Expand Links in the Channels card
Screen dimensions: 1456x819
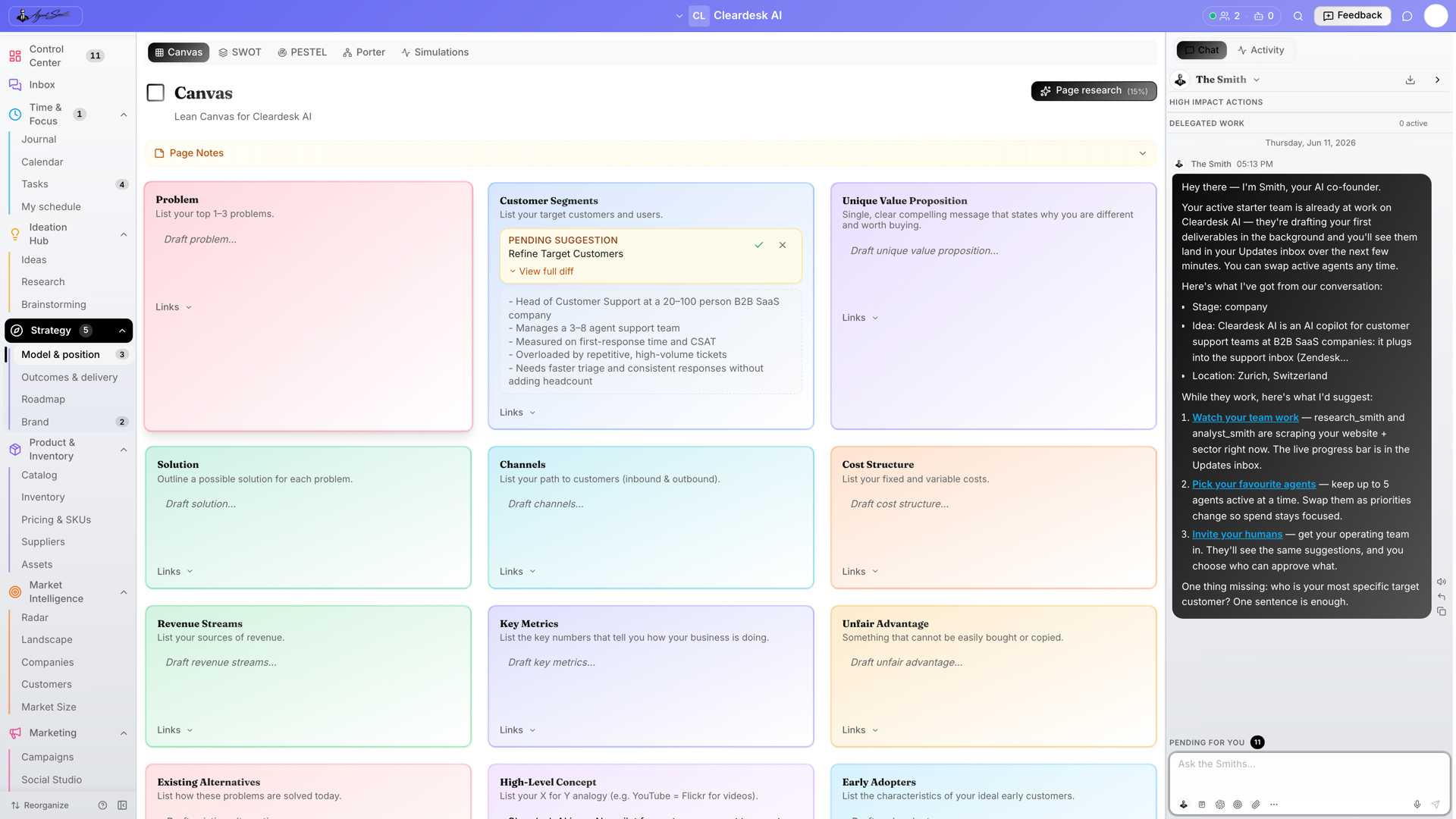point(518,572)
